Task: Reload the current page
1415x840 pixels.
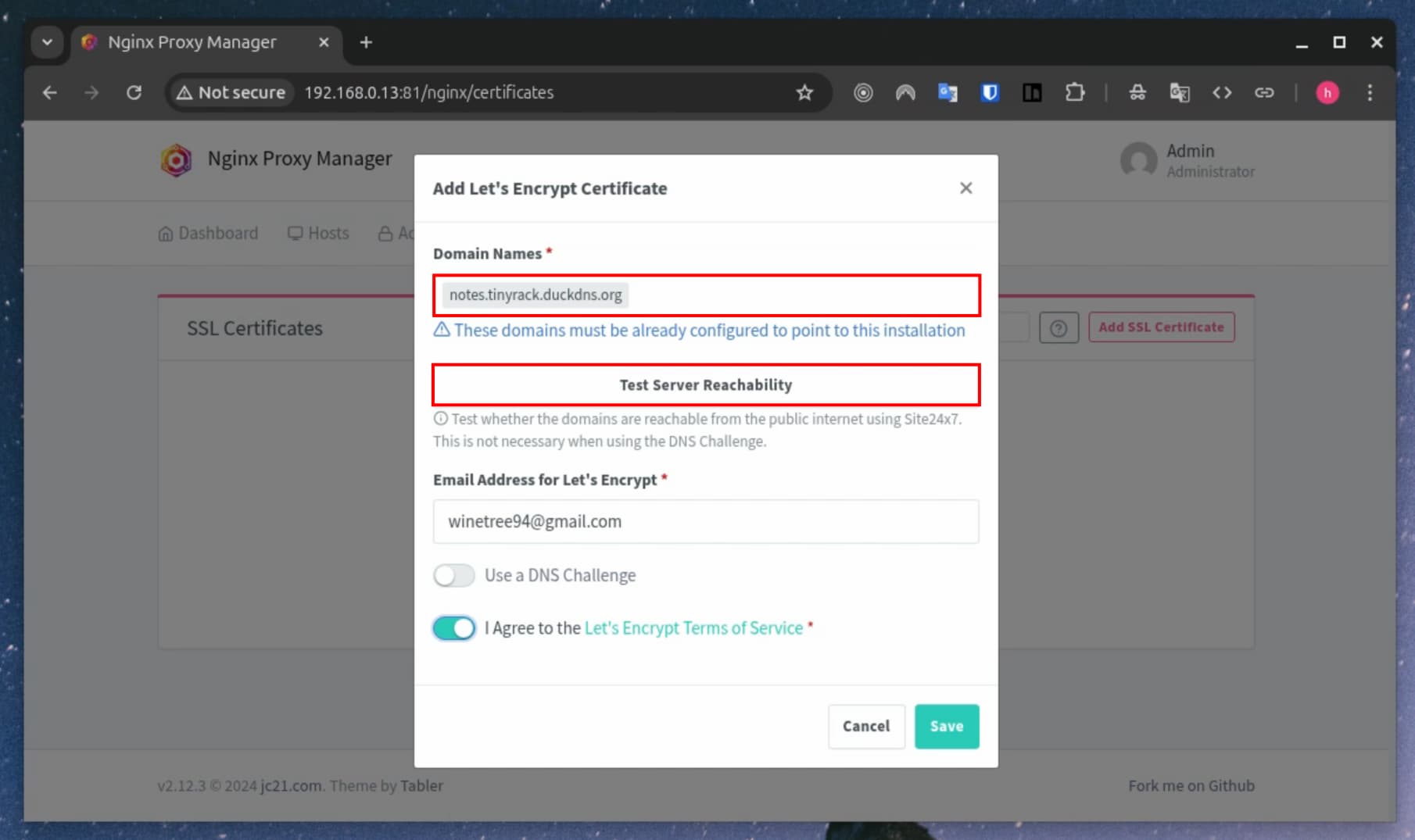Action: point(134,93)
